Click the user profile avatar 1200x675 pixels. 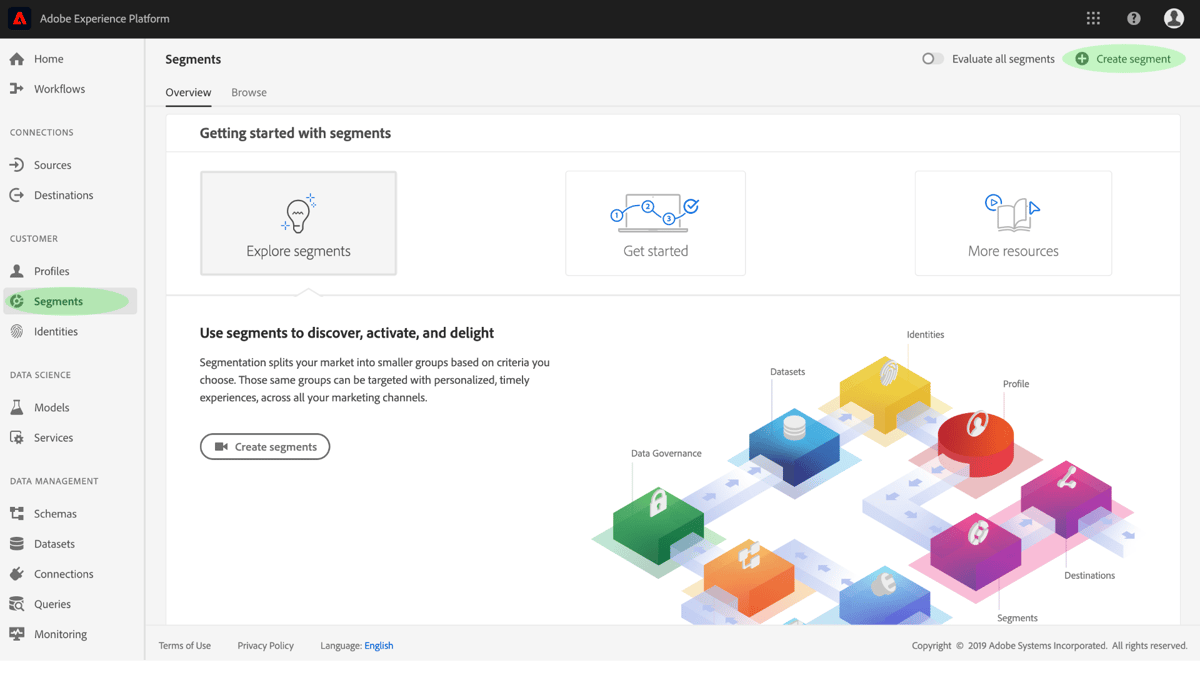point(1173,18)
